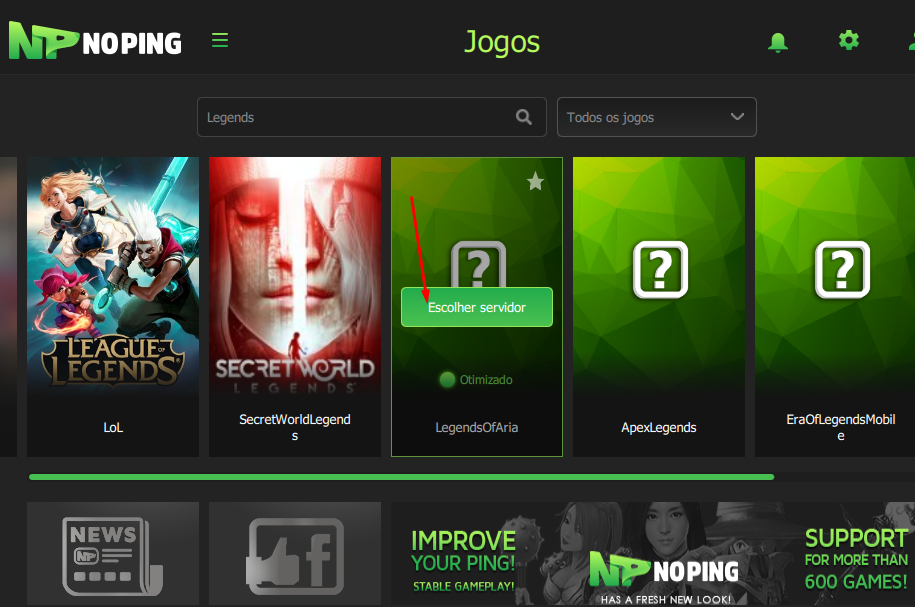915x607 pixels.
Task: Open the News tile
Action: (x=113, y=554)
